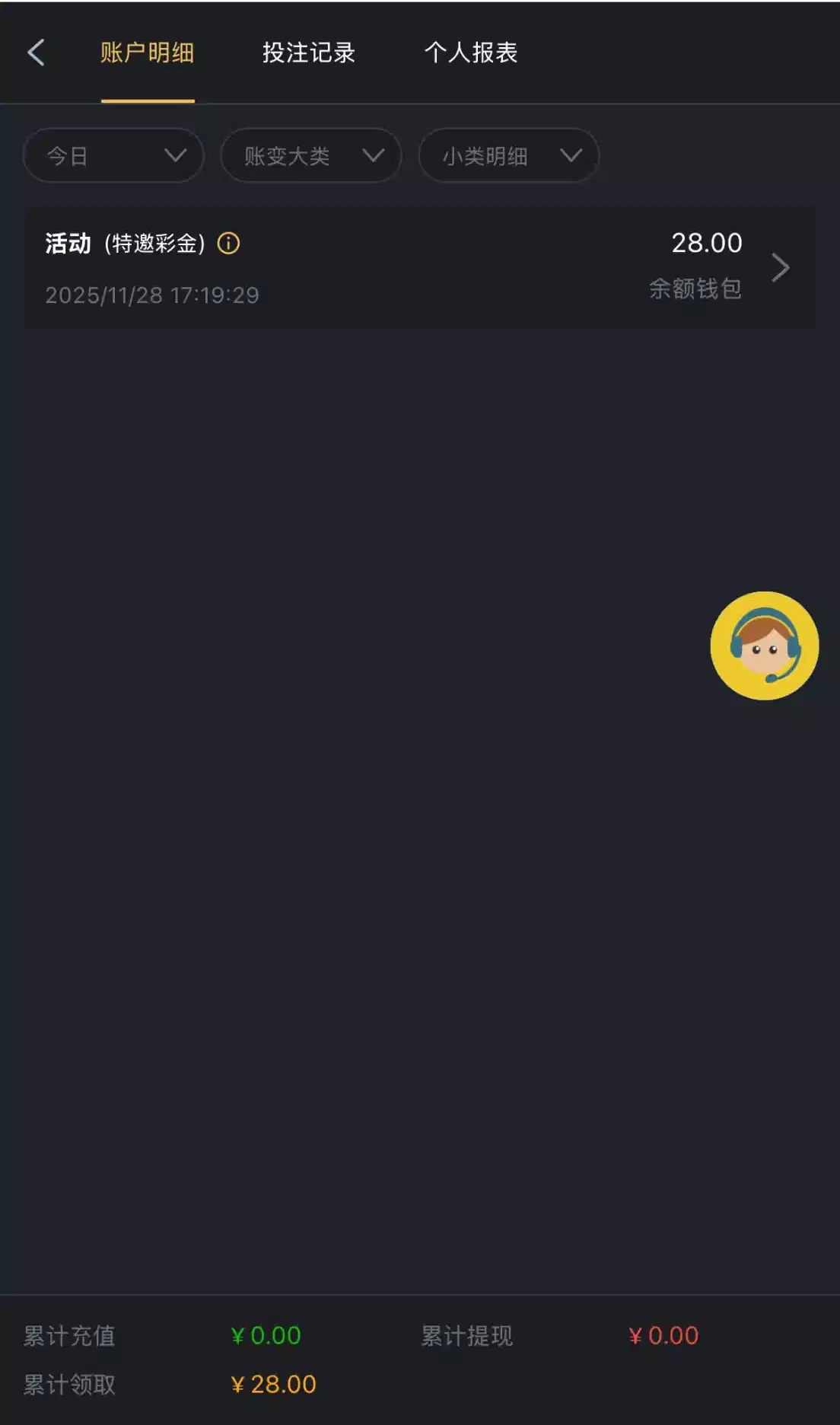The image size is (840, 1425).
Task: Click the down arrow in 账变大类 filter
Action: (374, 155)
